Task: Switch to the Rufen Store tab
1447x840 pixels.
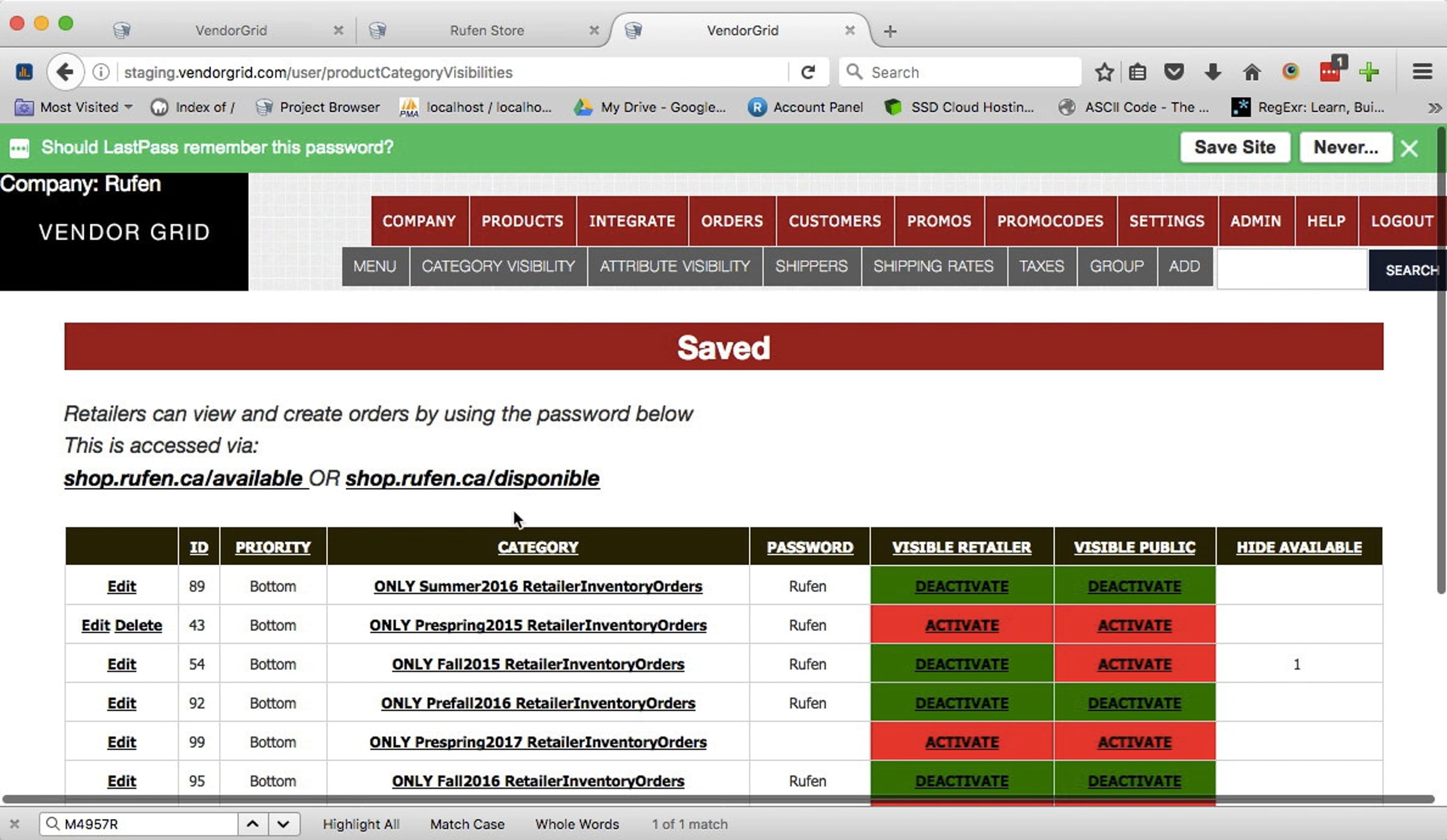Action: tap(486, 30)
